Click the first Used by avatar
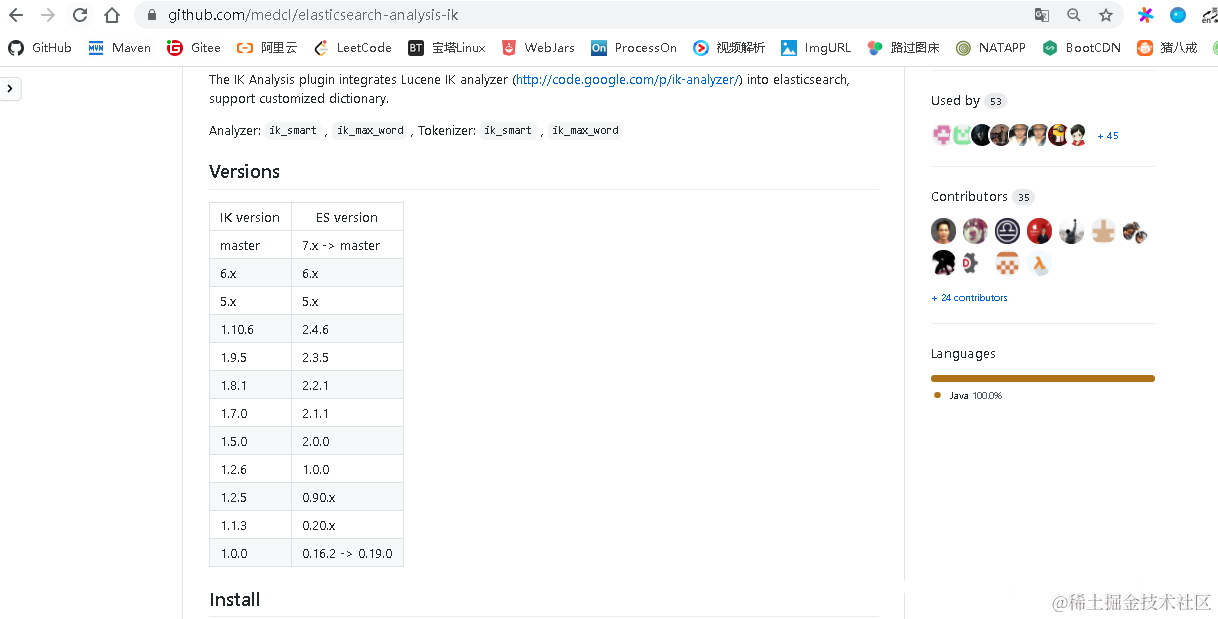The width and height of the screenshot is (1218, 619). coord(941,135)
